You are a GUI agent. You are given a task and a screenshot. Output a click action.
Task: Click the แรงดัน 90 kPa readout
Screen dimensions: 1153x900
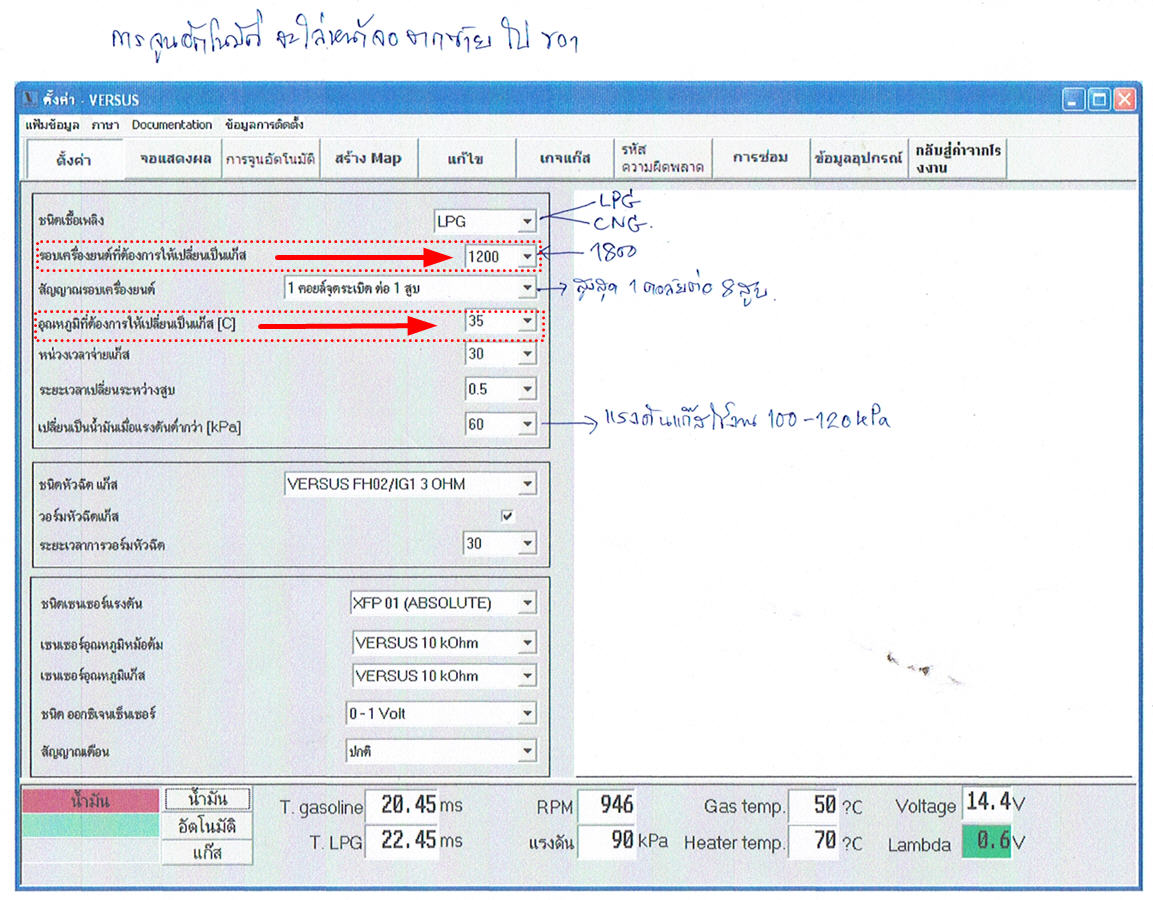coord(607,840)
